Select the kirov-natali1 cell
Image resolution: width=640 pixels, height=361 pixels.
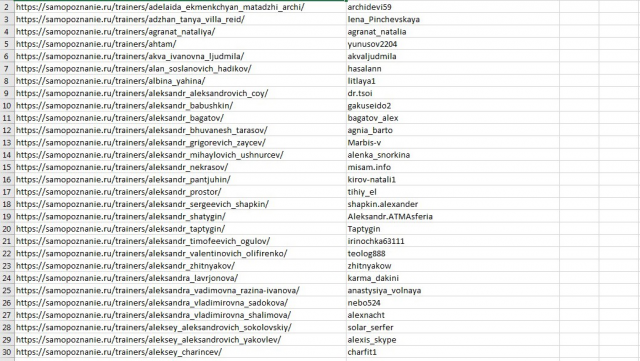coord(453,179)
